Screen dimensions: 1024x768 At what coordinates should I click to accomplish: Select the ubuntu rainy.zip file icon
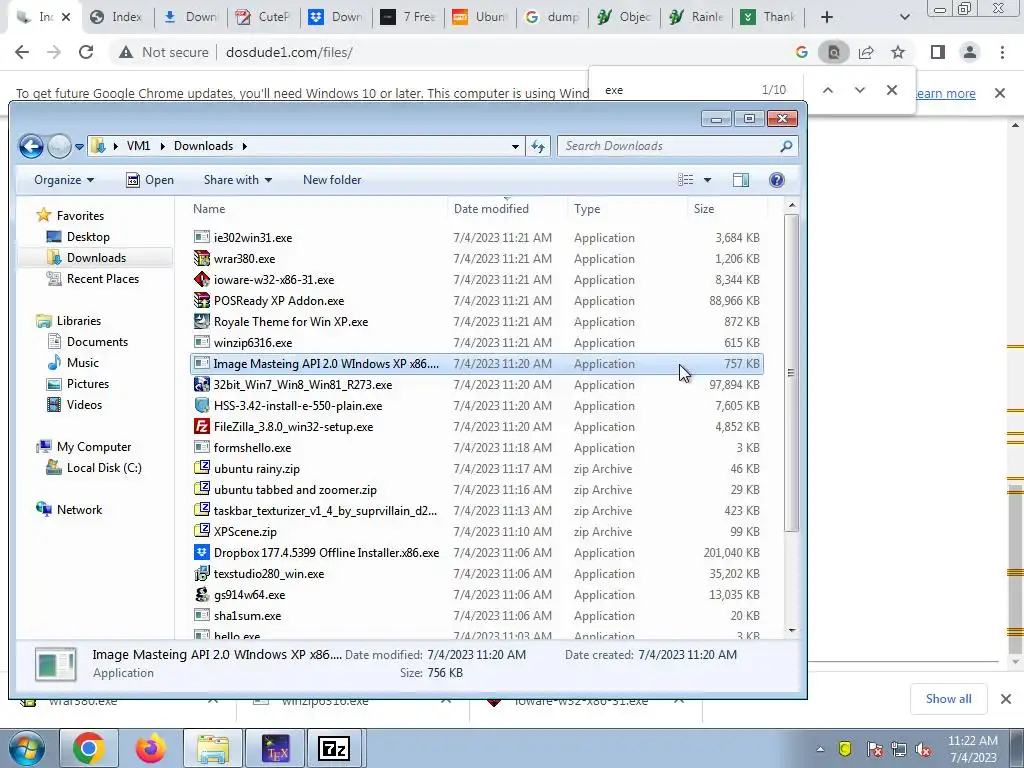(x=202, y=468)
